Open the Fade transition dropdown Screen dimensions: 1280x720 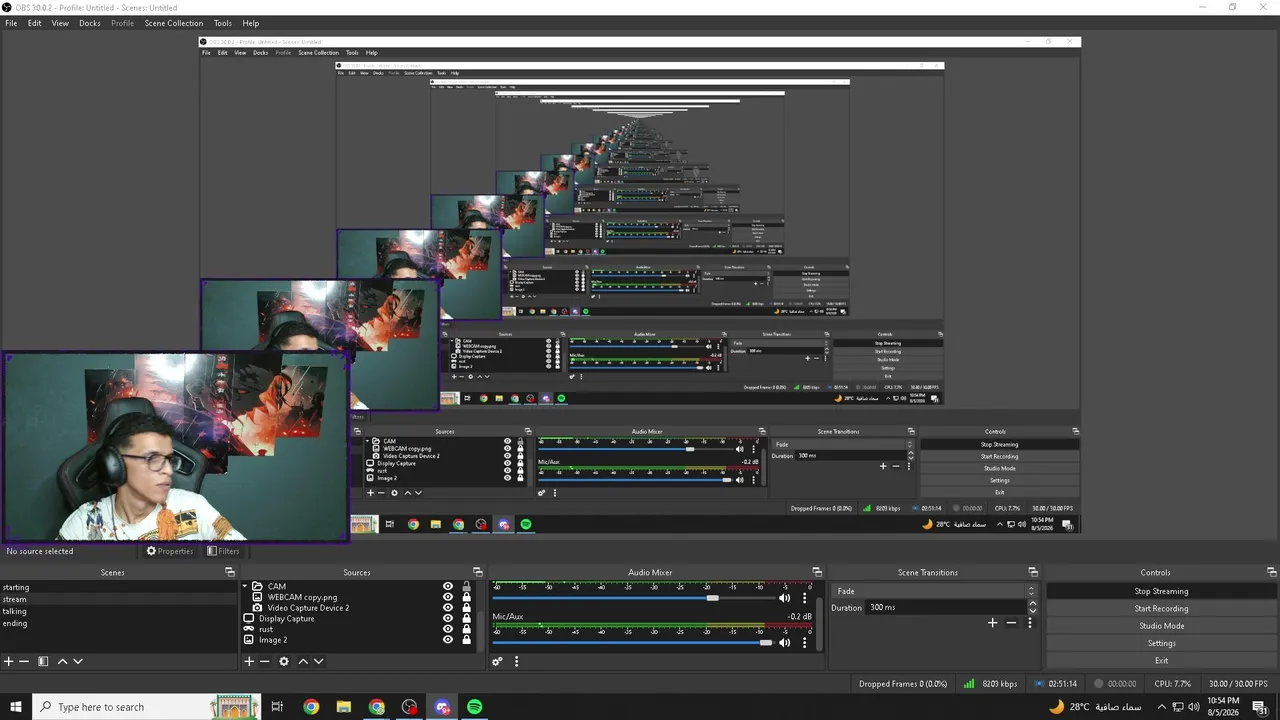pos(936,591)
